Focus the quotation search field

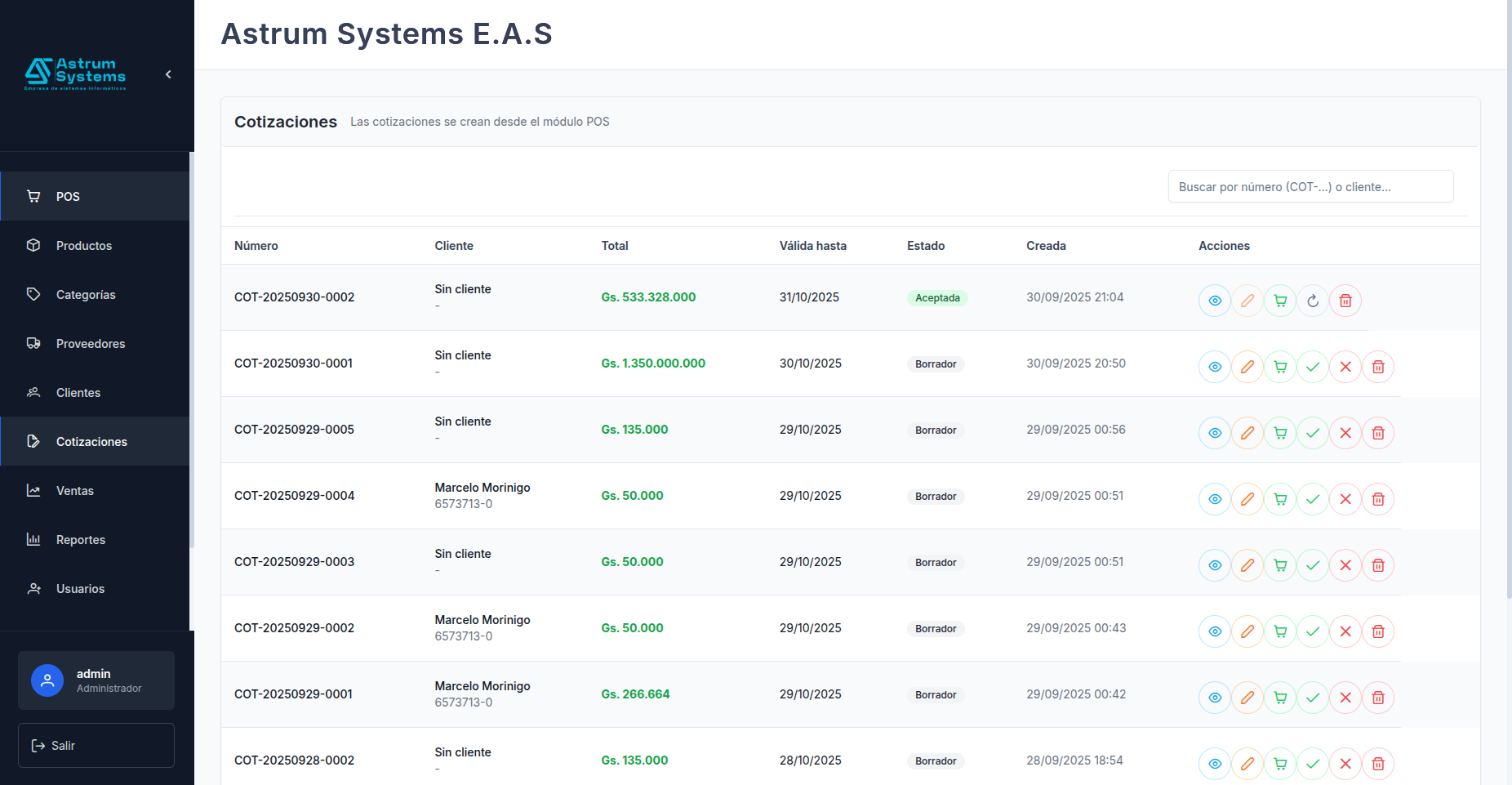tap(1310, 186)
